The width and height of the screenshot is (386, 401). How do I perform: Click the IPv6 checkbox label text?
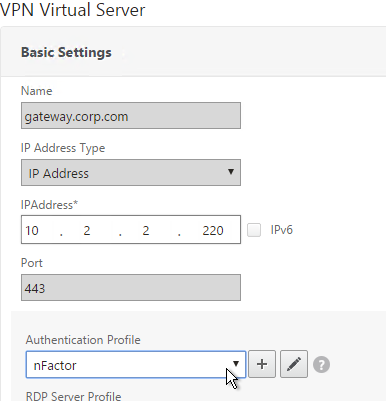tap(281, 230)
